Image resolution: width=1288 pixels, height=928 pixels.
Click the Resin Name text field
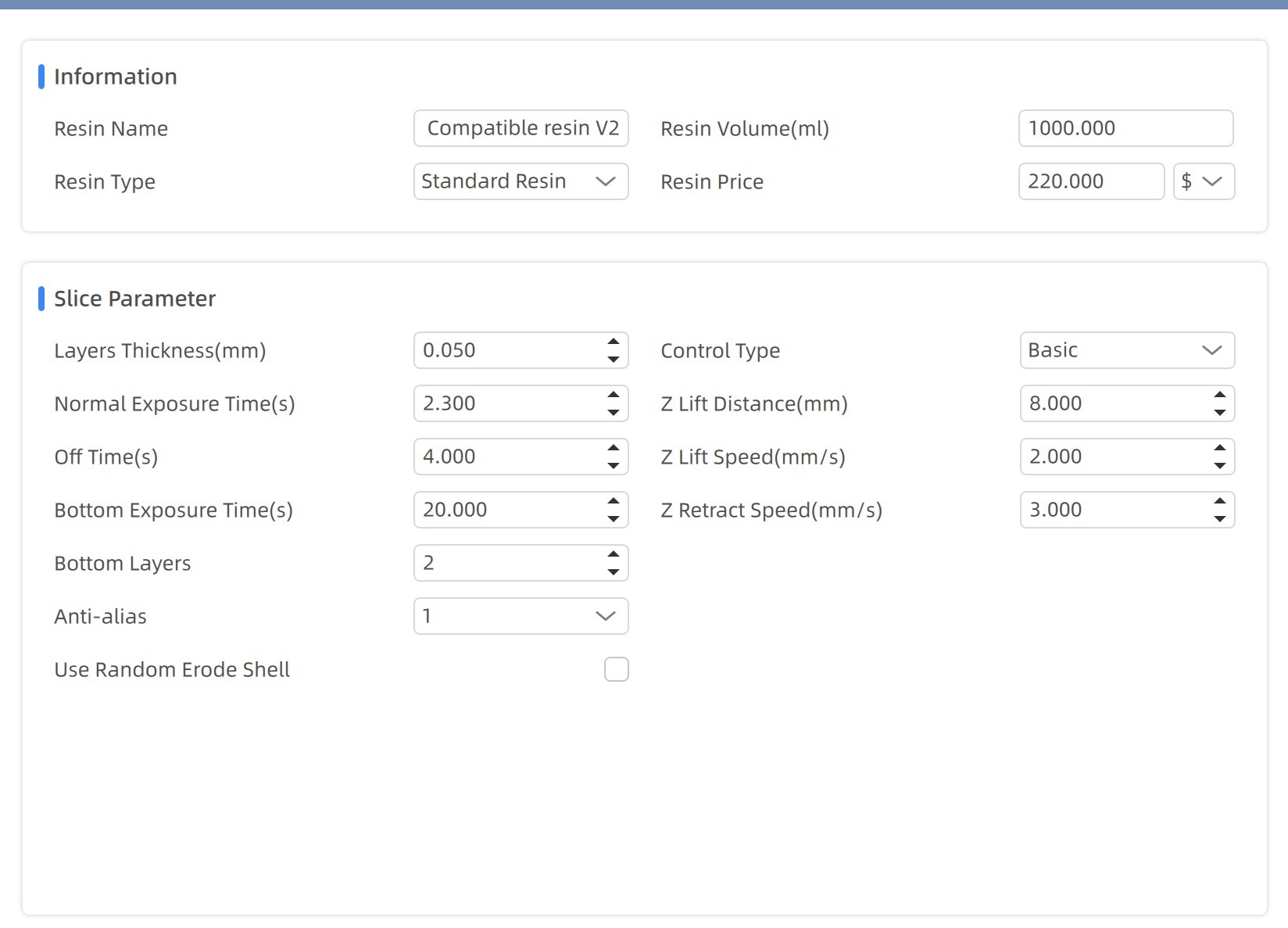[x=521, y=128]
